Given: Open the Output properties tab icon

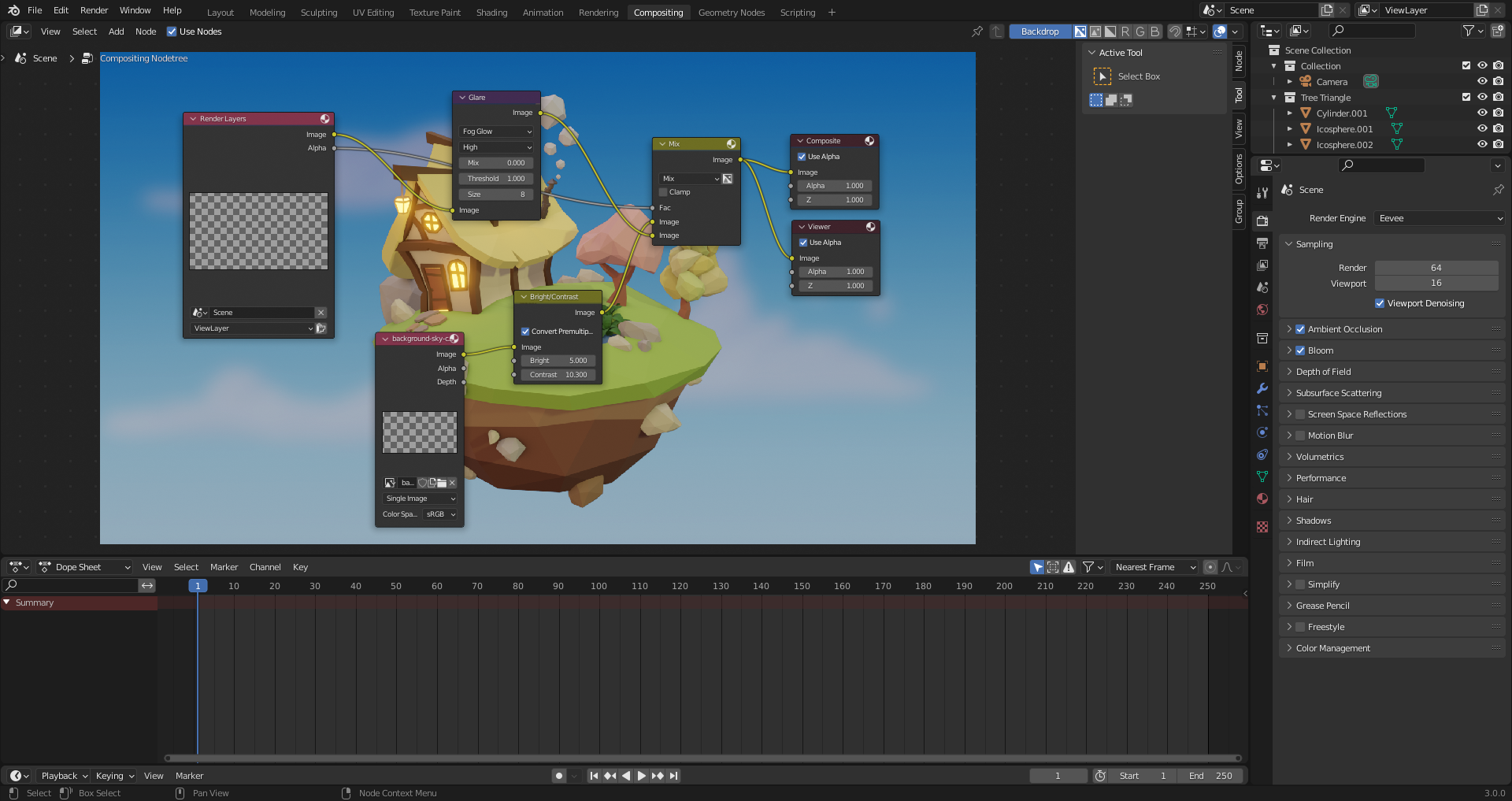Looking at the screenshot, I should (x=1262, y=243).
